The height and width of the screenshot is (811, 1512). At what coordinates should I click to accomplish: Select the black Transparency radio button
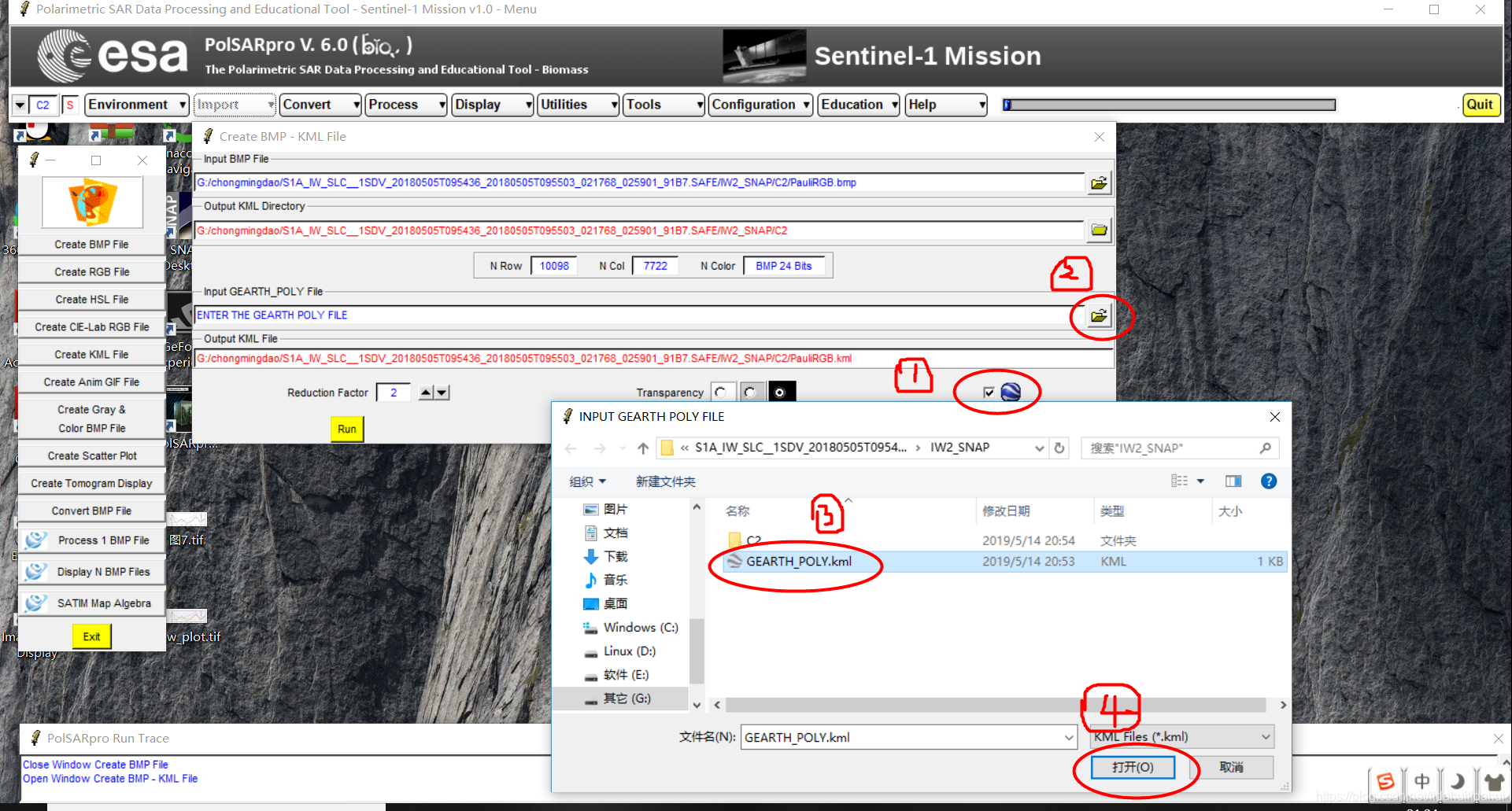tap(780, 392)
